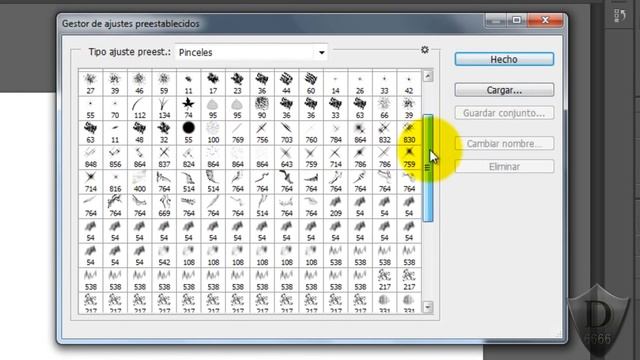The image size is (640, 360).
Task: Select the brush preset labeled 824
Action: pyautogui.click(x=189, y=157)
